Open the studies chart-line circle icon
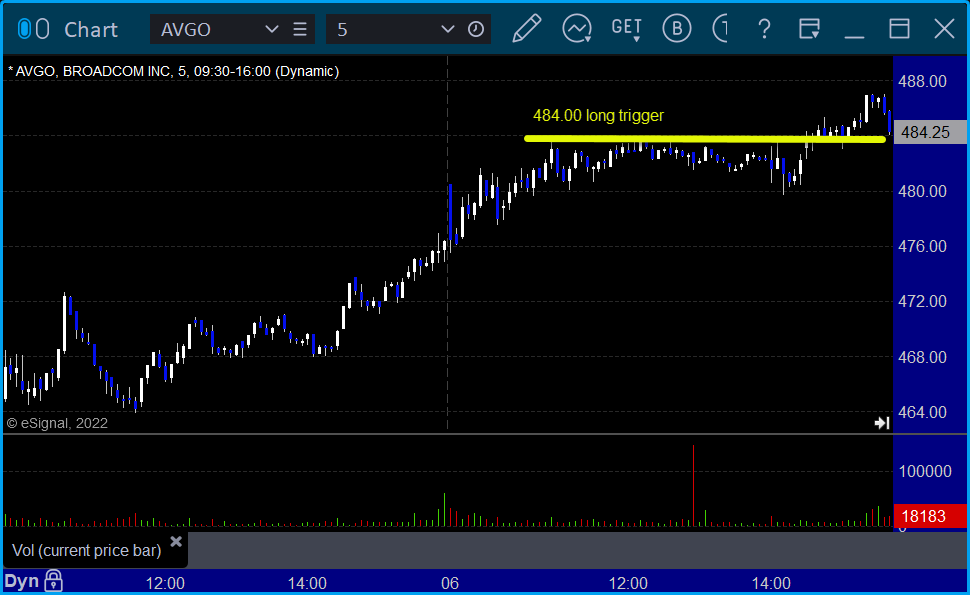970x595 pixels. pos(577,29)
